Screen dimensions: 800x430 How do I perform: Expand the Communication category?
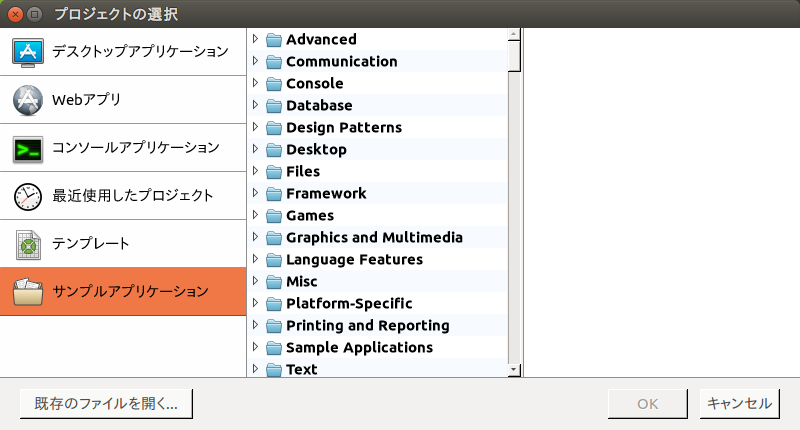(256, 61)
